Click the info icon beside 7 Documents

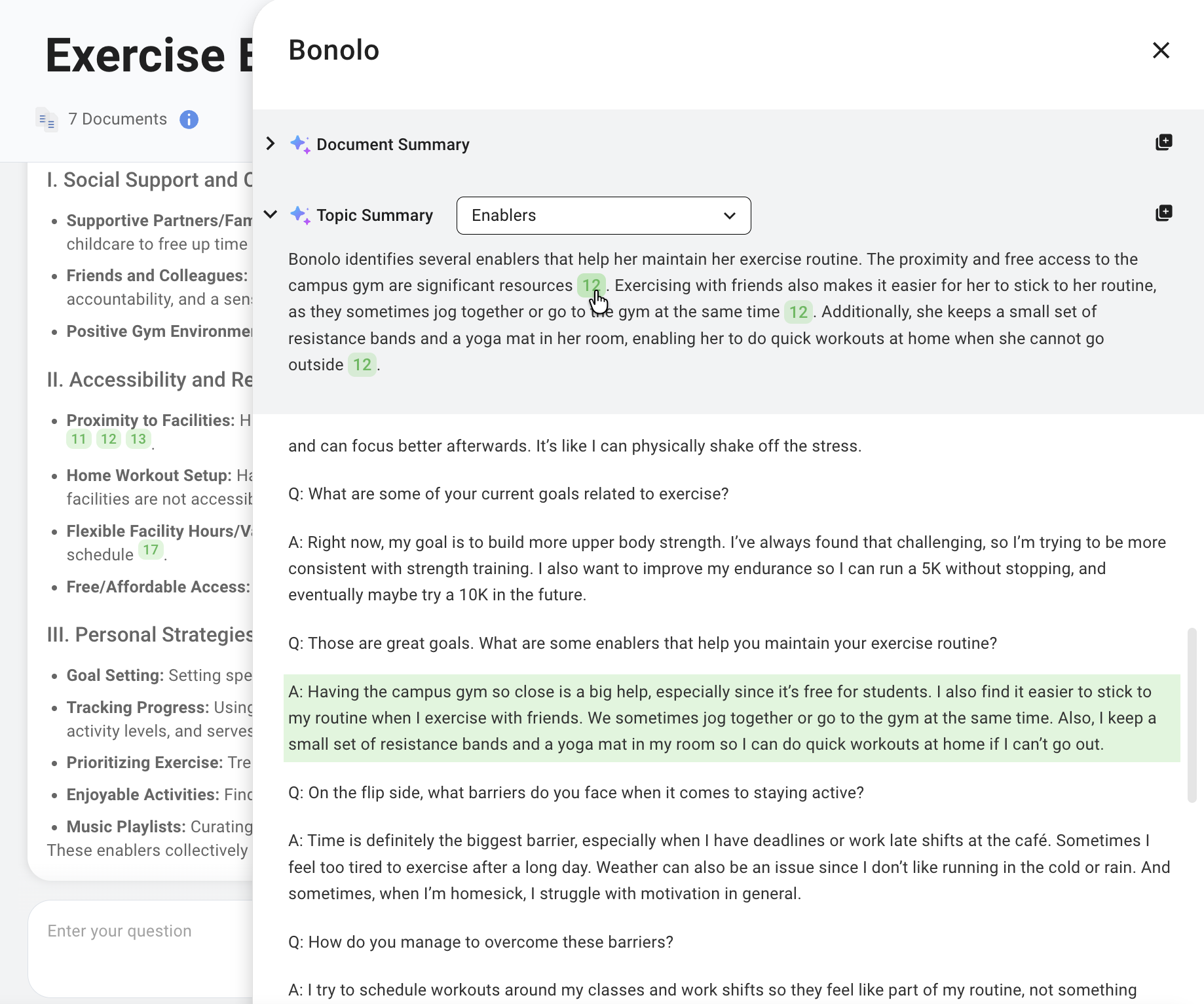pyautogui.click(x=189, y=119)
